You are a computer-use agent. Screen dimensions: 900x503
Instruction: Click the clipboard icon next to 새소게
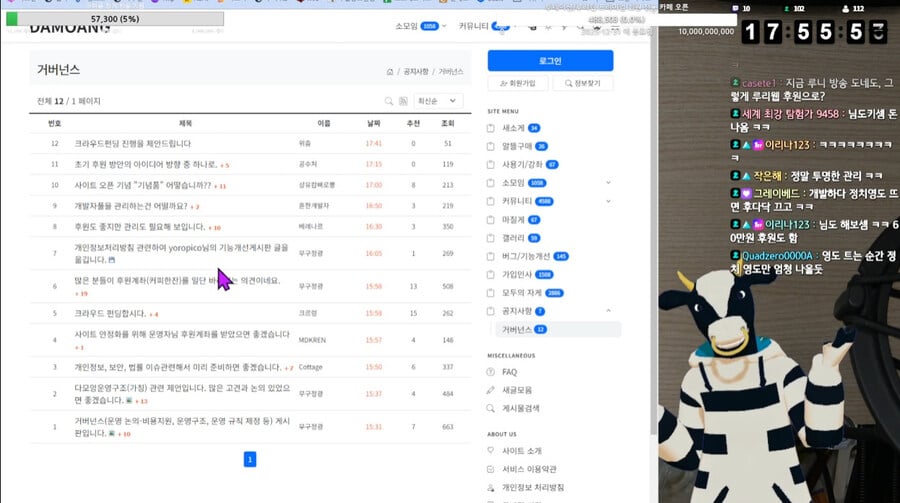pyautogui.click(x=491, y=128)
